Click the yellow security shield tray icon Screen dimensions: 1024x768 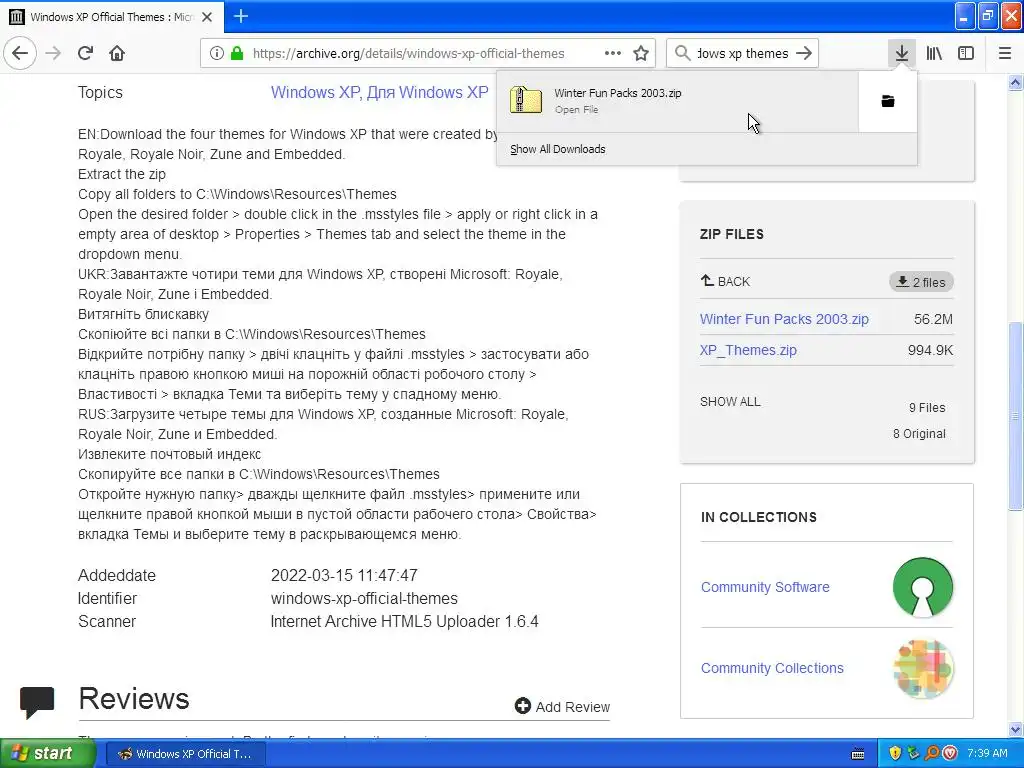[x=895, y=754]
